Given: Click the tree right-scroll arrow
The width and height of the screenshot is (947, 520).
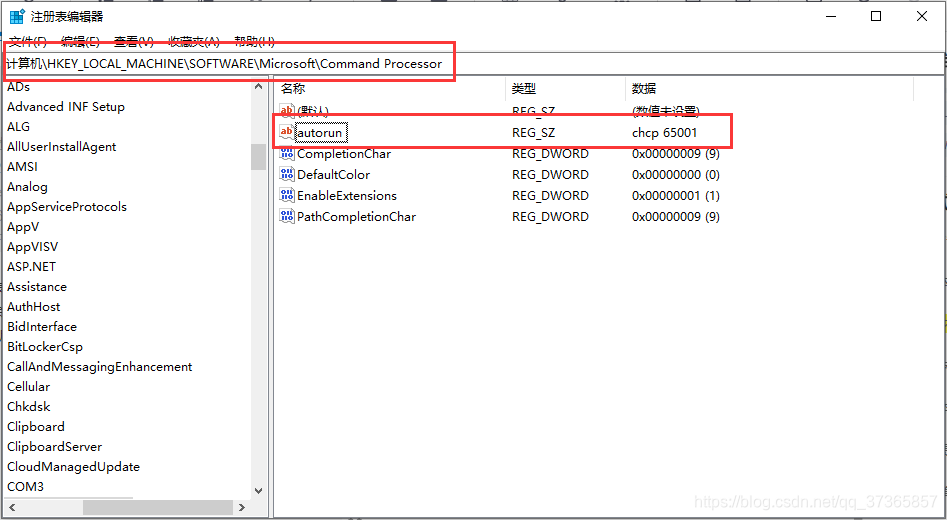Looking at the screenshot, I should [x=242, y=507].
